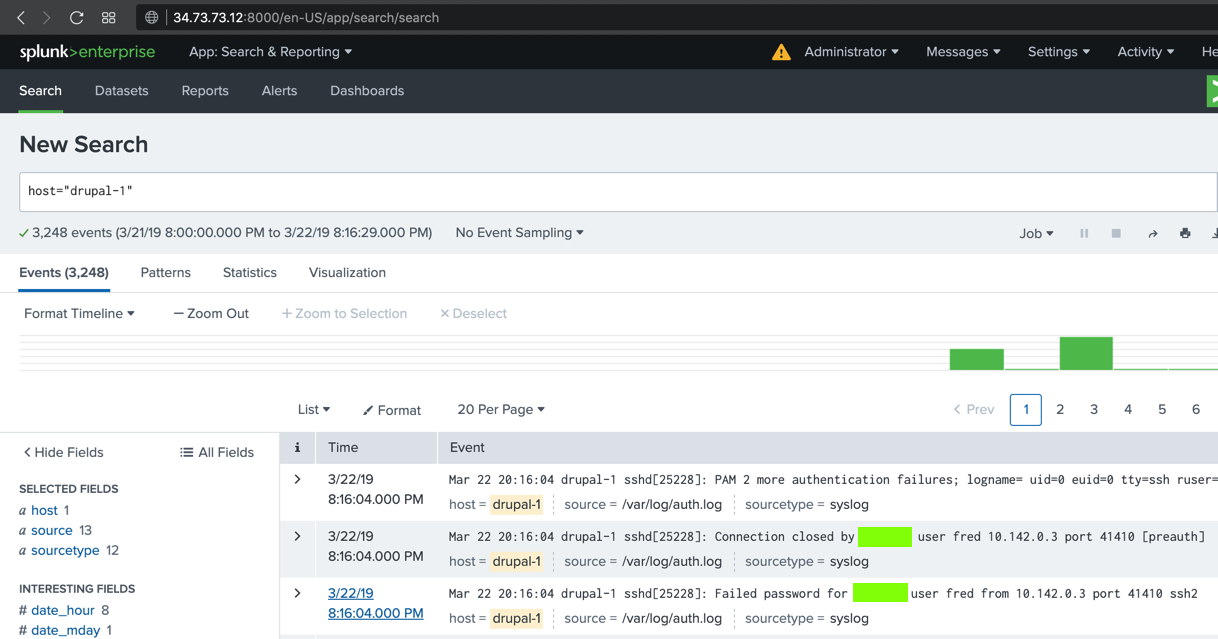Click Hide Fields in the sidebar

[x=63, y=453]
